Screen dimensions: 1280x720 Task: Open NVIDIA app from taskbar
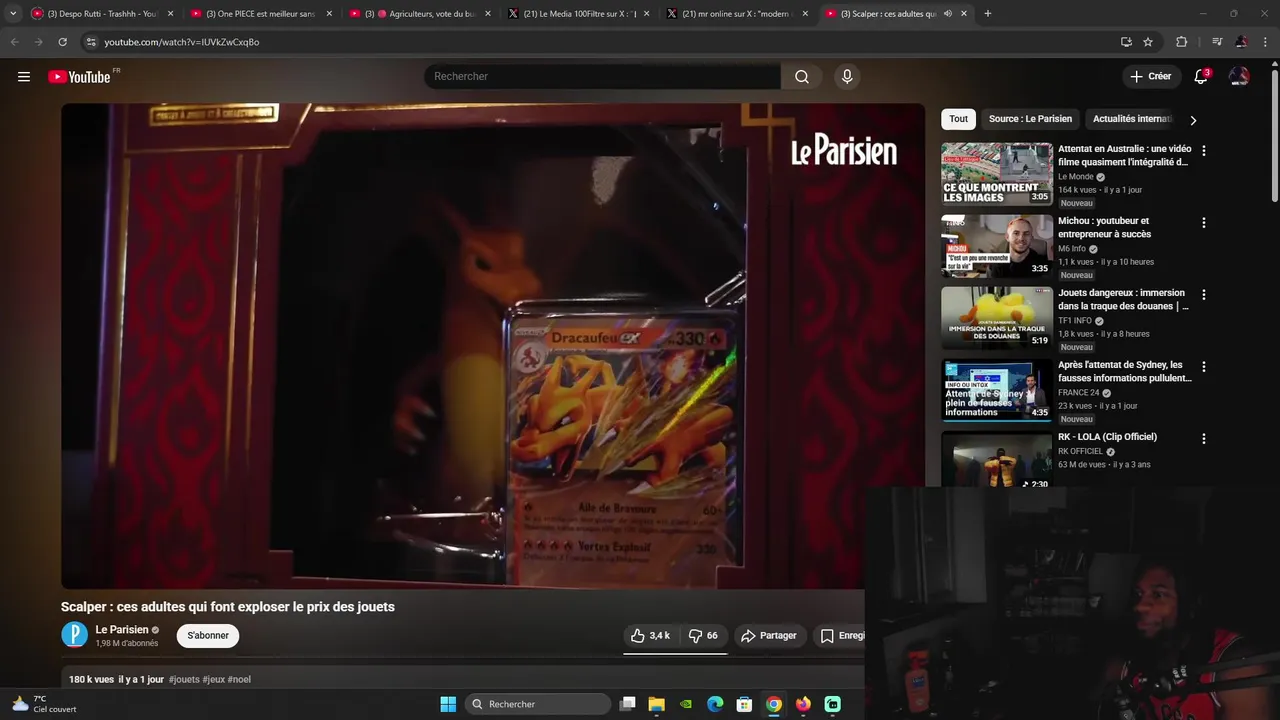point(686,704)
